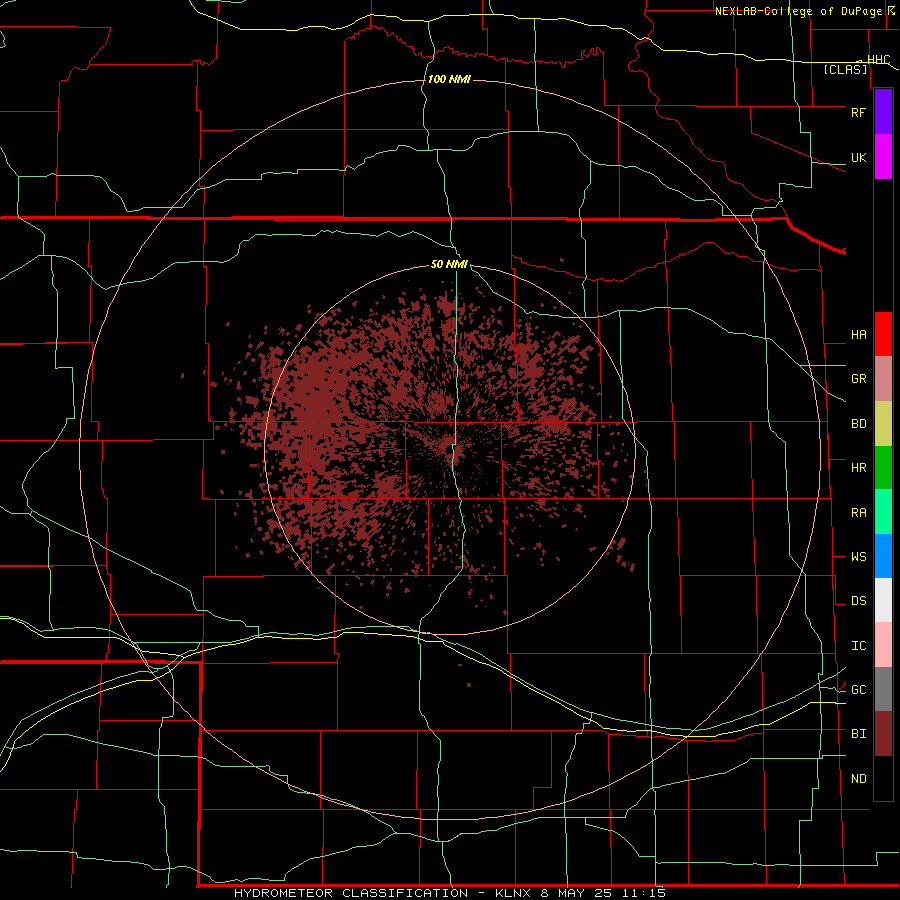The height and width of the screenshot is (900, 900).
Task: Click the IC light pink legend swatch
Action: (x=883, y=645)
